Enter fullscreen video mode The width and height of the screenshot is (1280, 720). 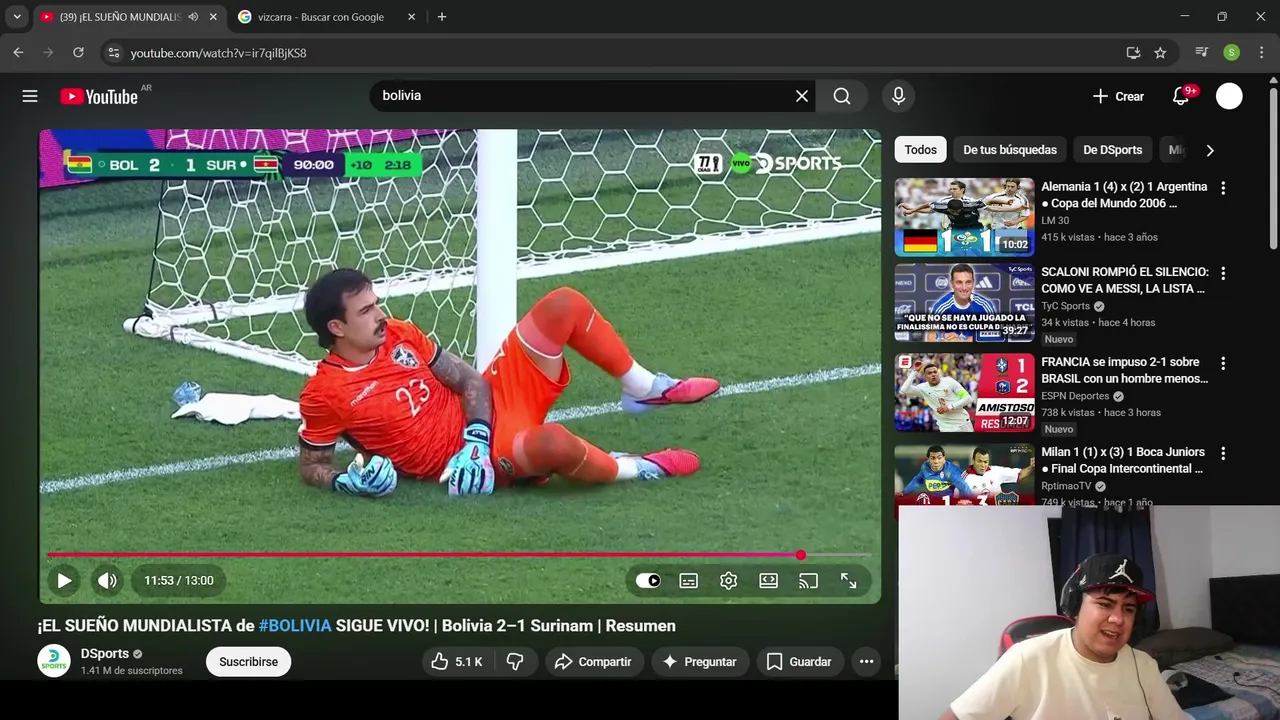pos(848,580)
